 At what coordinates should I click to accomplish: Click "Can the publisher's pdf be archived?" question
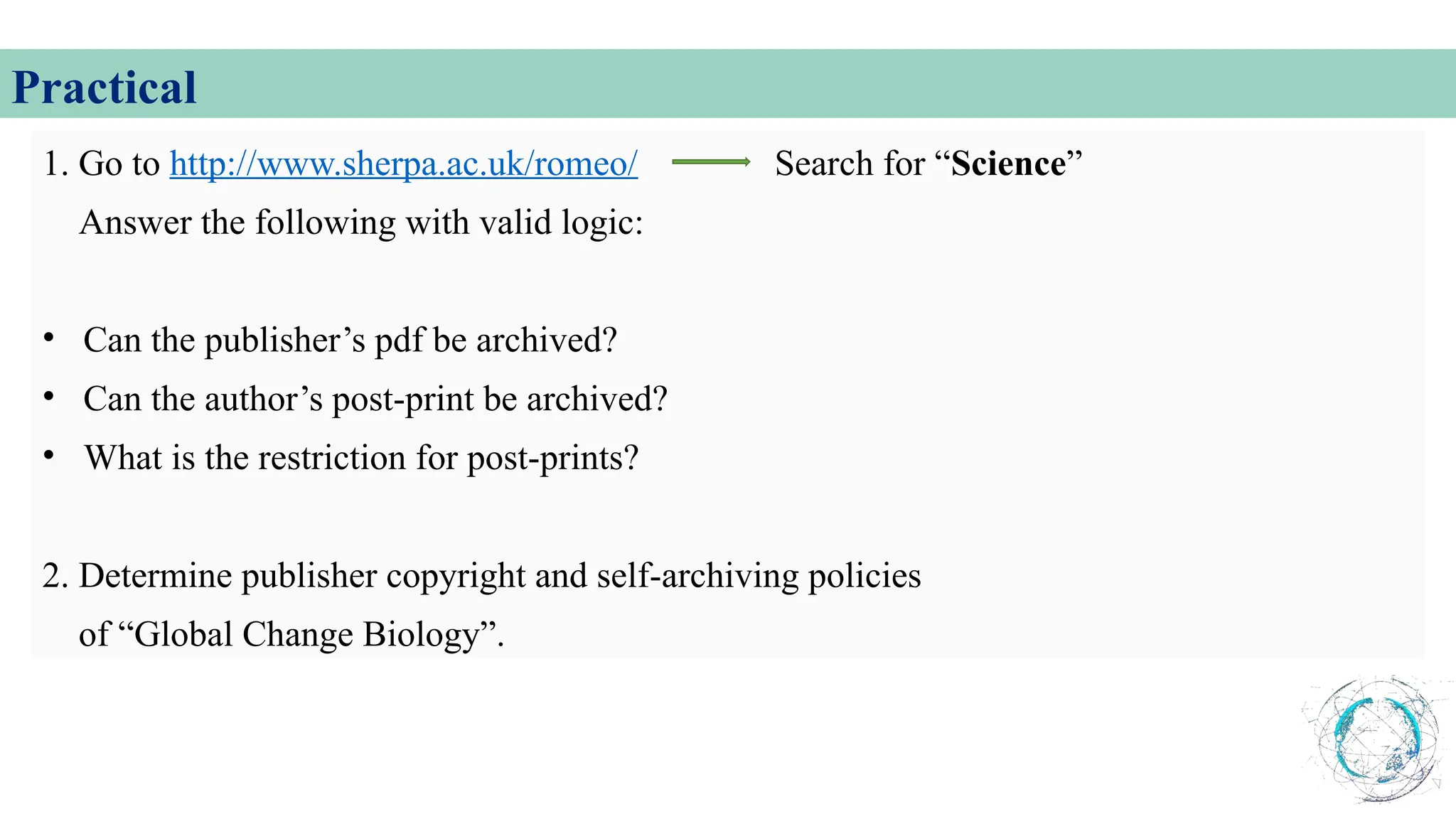point(350,341)
